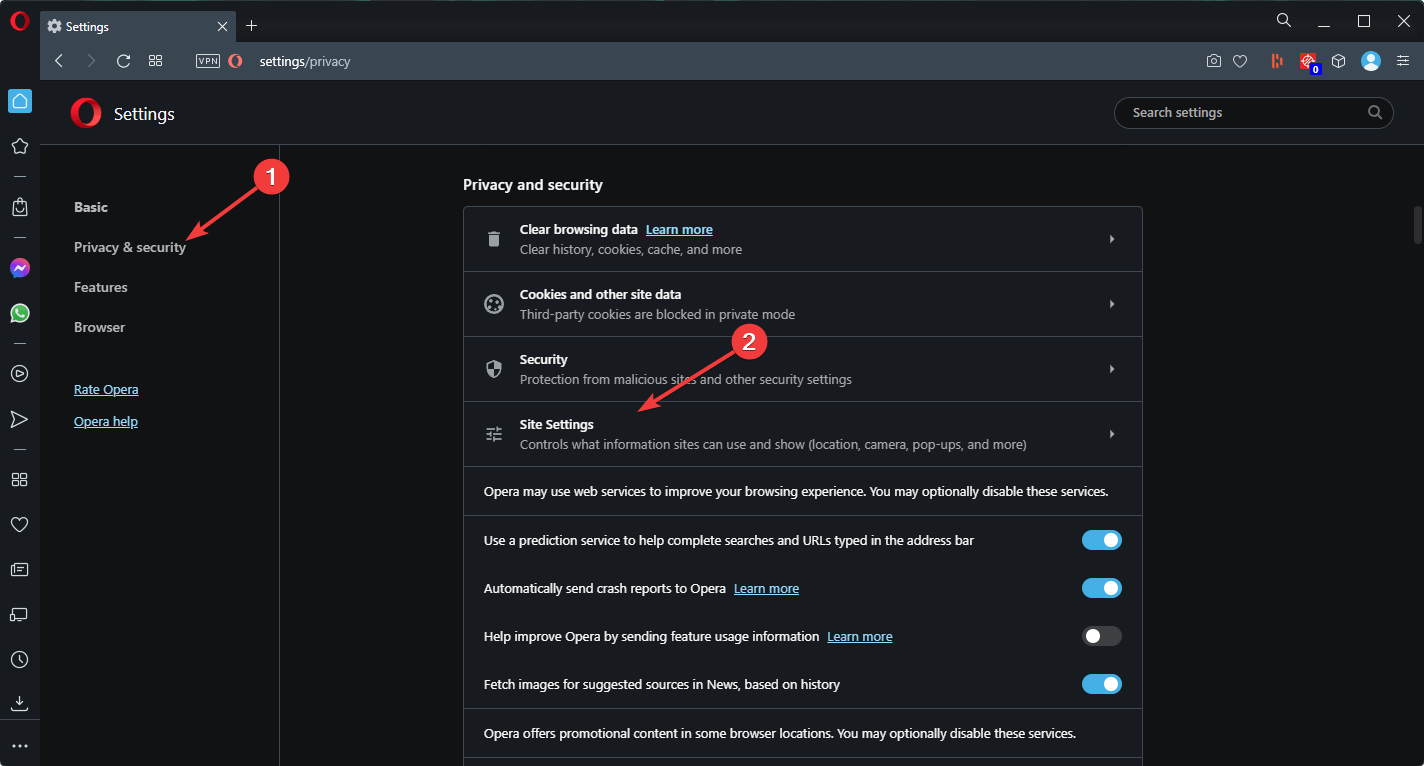Screen dimensions: 1424x766
Task: Expand the Security row arrow
Action: pos(1112,369)
